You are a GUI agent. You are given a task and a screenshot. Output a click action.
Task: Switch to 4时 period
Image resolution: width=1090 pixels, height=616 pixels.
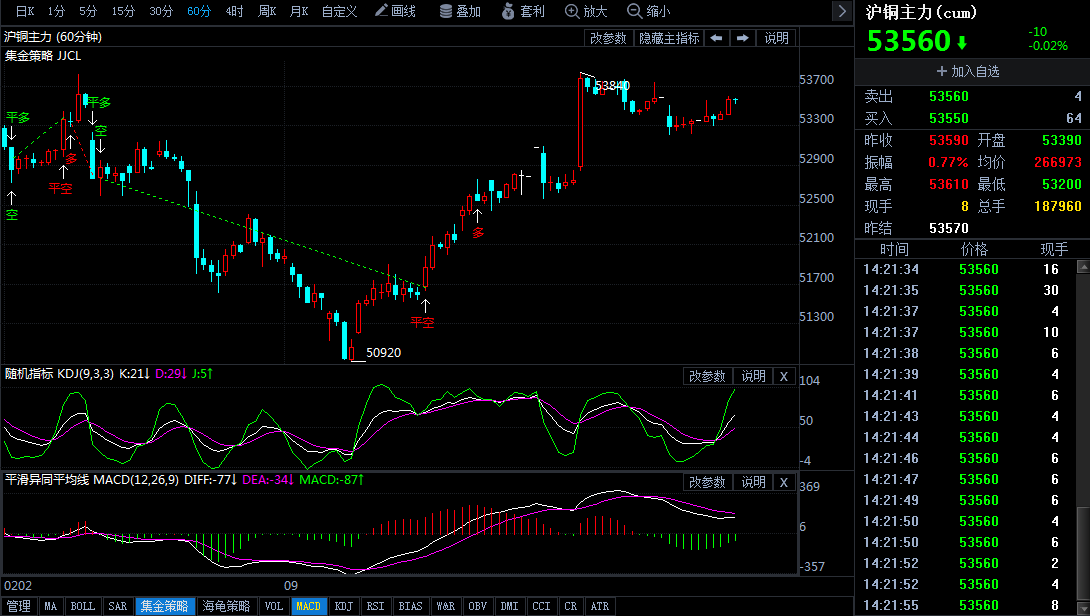tap(234, 11)
